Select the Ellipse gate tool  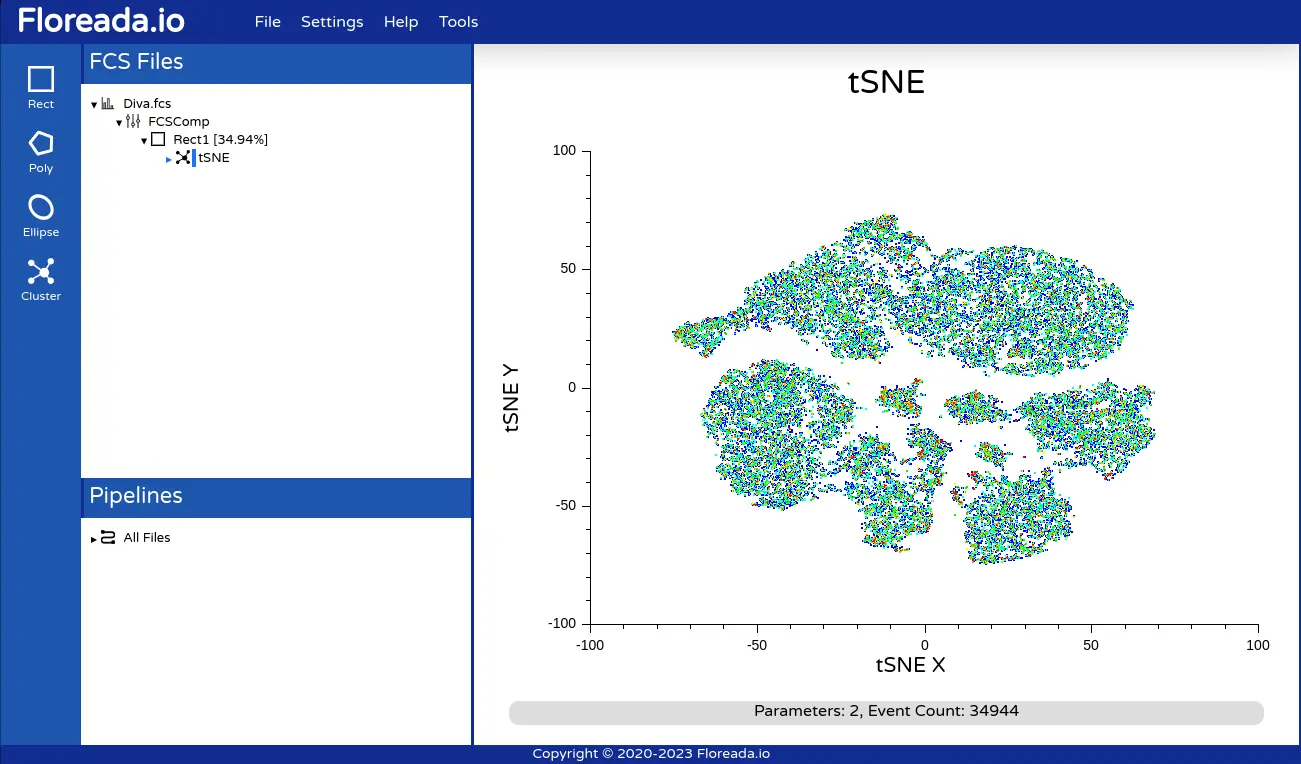click(x=41, y=215)
